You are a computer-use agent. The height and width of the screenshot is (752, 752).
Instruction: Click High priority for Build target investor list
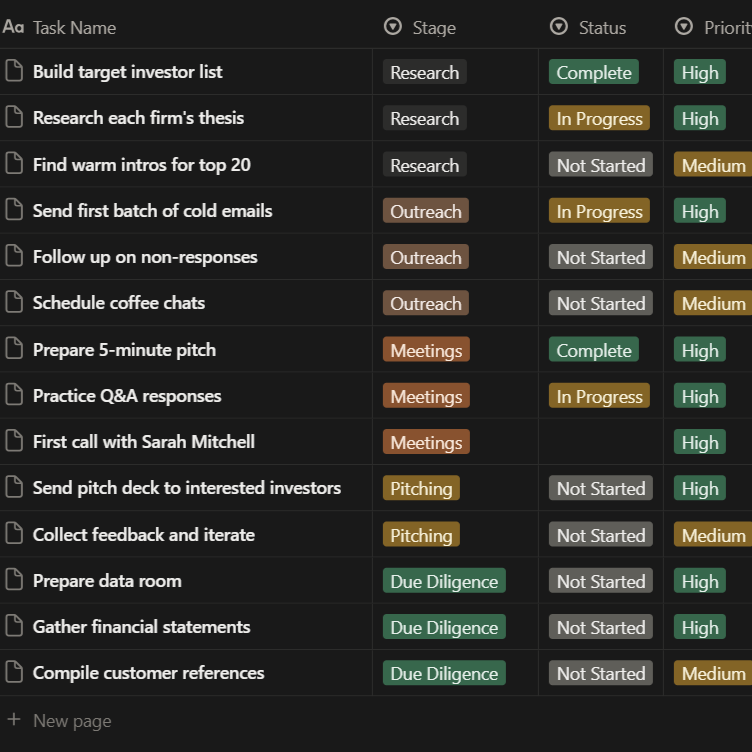(x=700, y=72)
